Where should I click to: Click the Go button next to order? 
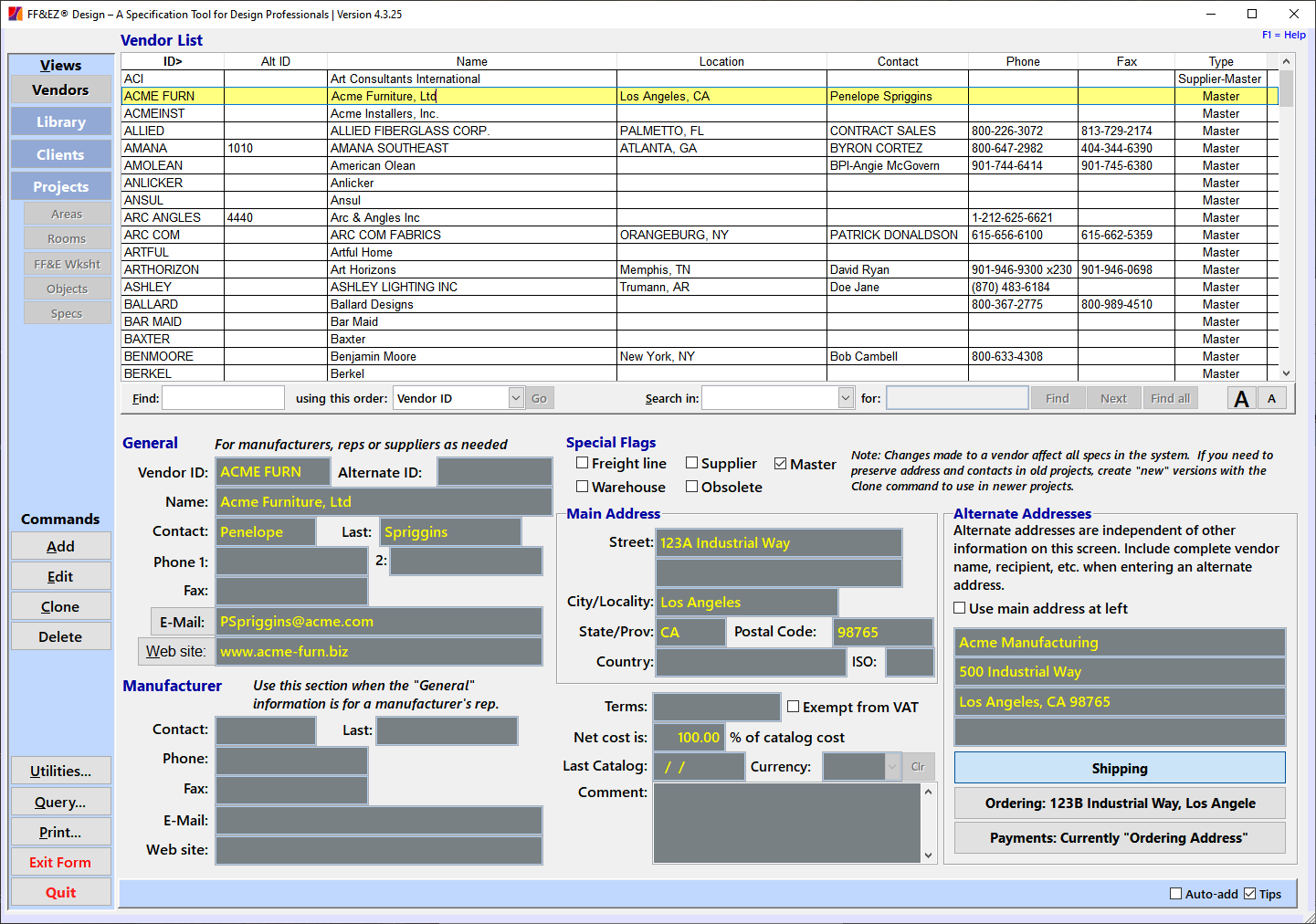point(539,398)
